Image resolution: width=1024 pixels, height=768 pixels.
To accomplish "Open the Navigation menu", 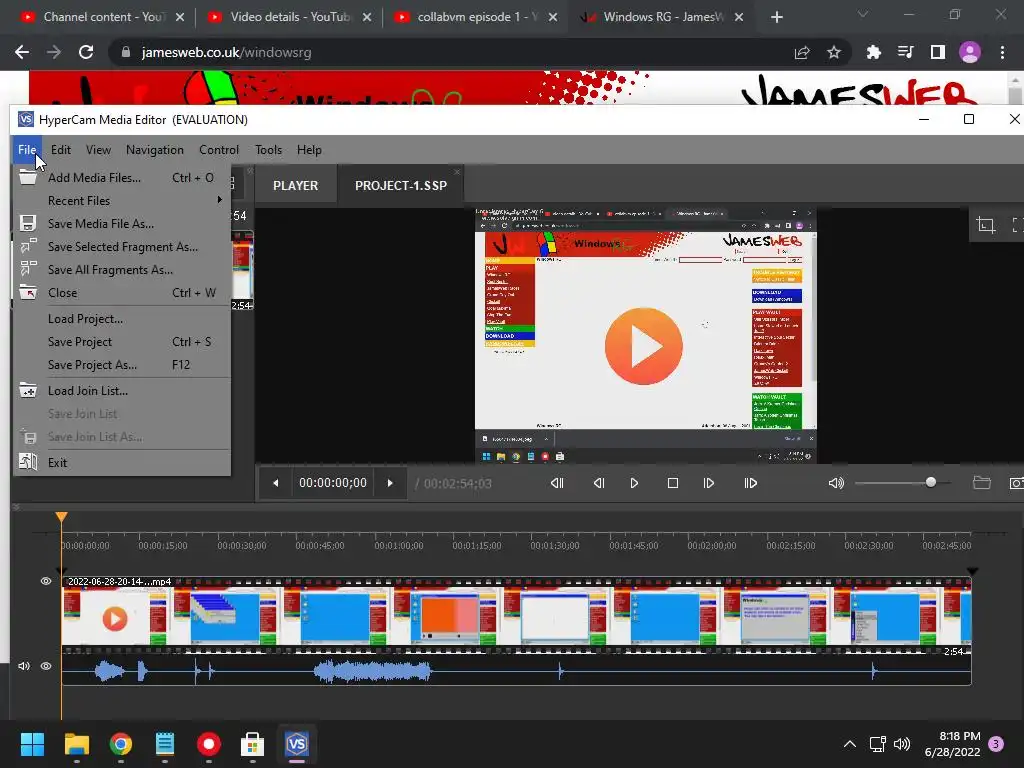I will click(155, 150).
